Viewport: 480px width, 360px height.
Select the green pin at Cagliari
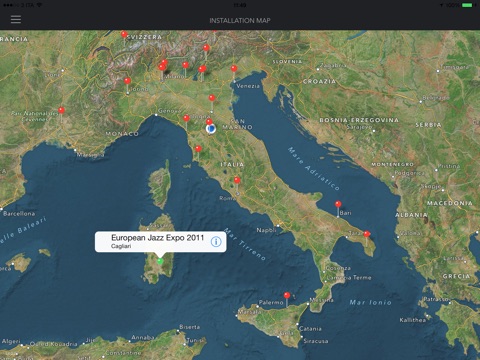(x=160, y=261)
